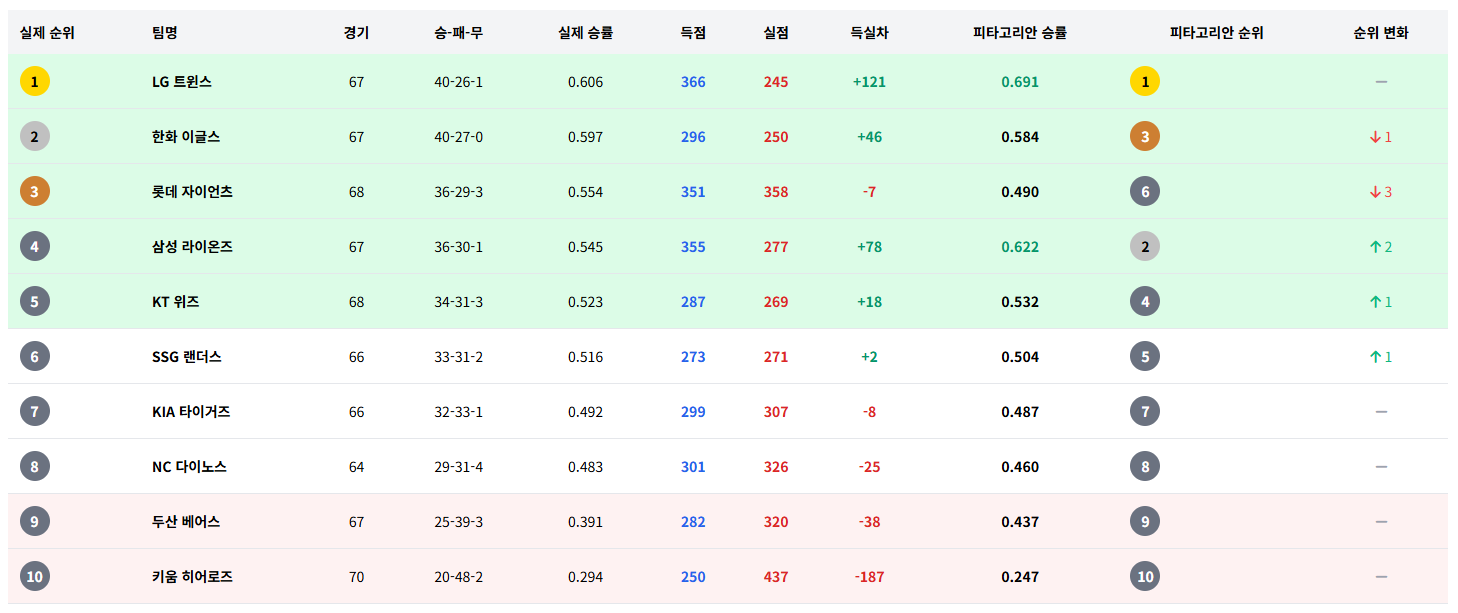Select team name KIA 타이거즈

[x=192, y=412]
